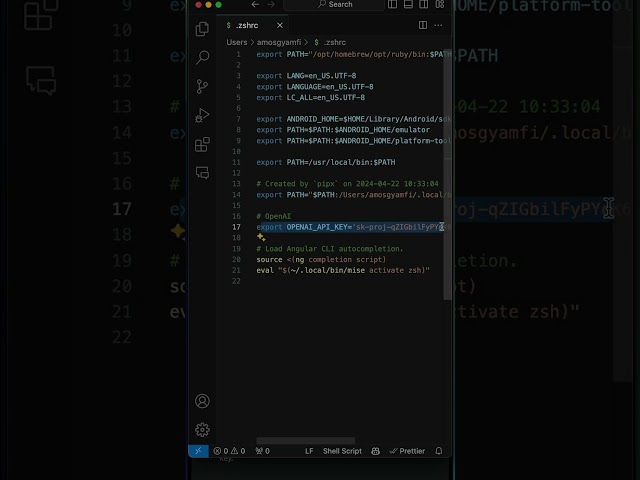Open the notifications bell

(x=439, y=451)
